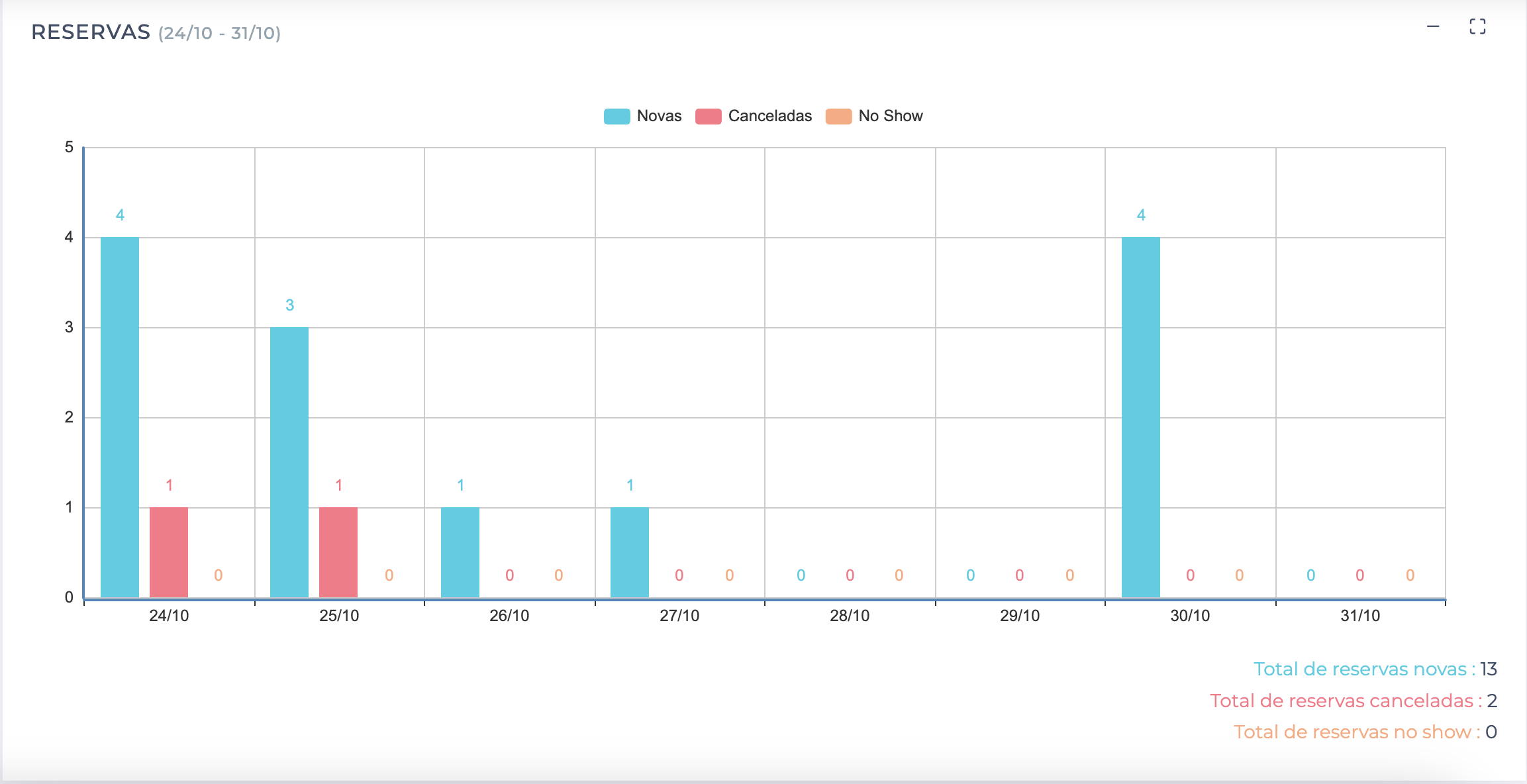This screenshot has width=1527, height=784.
Task: Click the 28/10 x-axis date label
Action: [x=850, y=616]
